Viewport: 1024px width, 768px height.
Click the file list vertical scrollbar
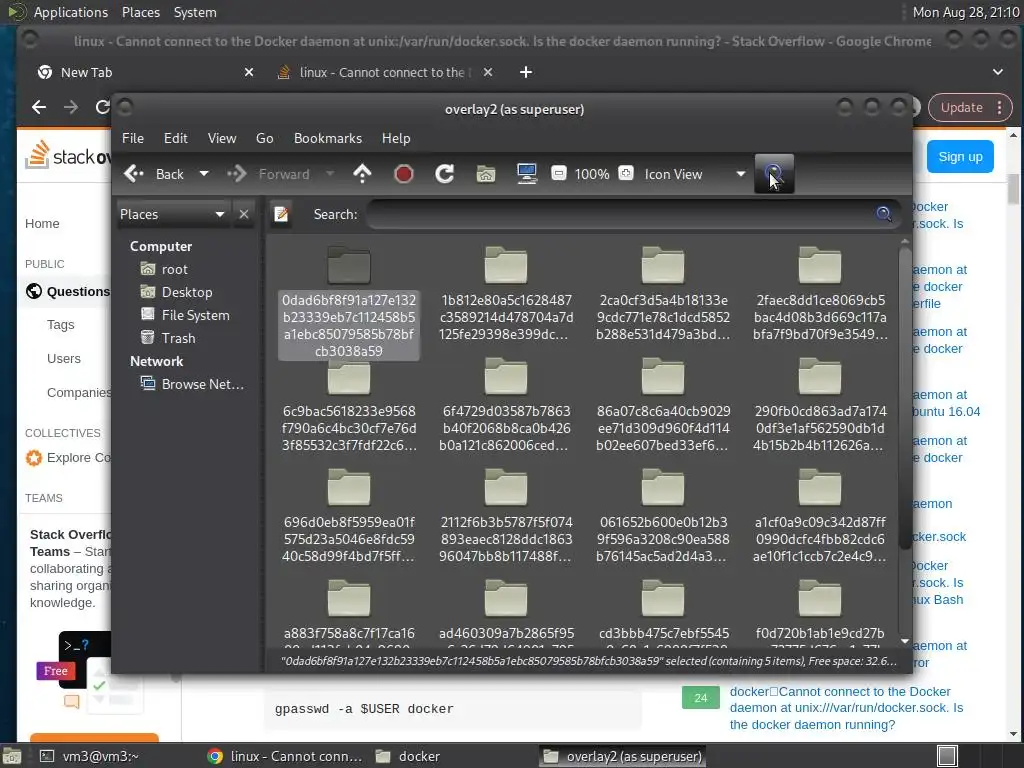(904, 398)
